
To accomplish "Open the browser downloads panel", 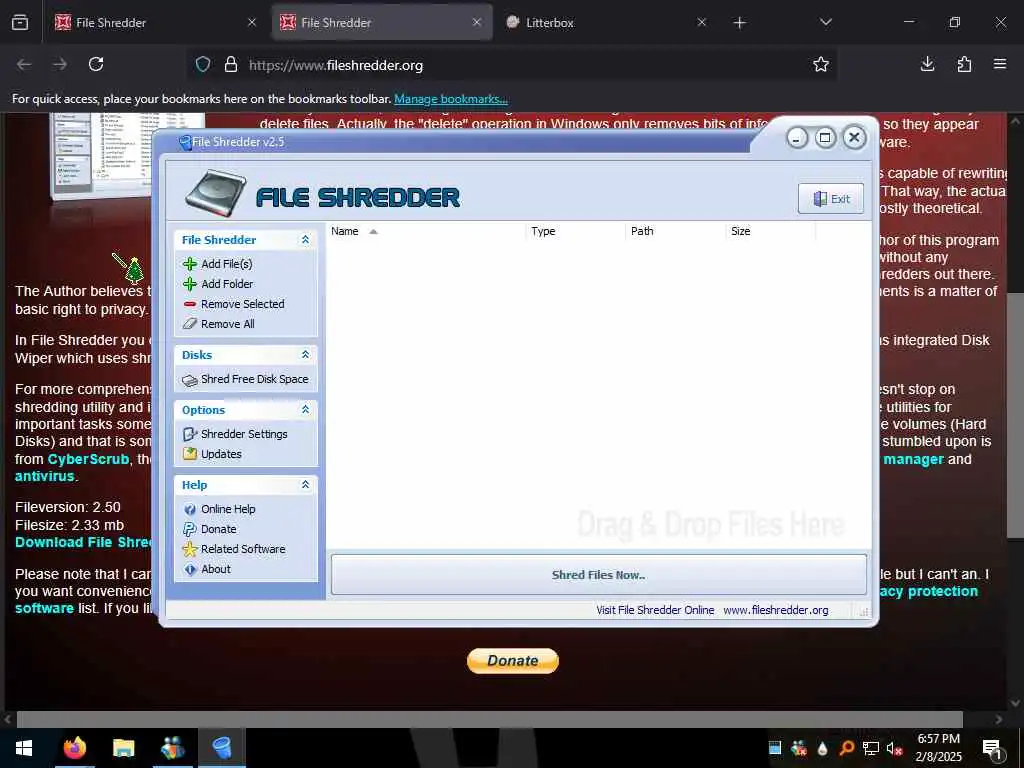I will click(x=927, y=64).
